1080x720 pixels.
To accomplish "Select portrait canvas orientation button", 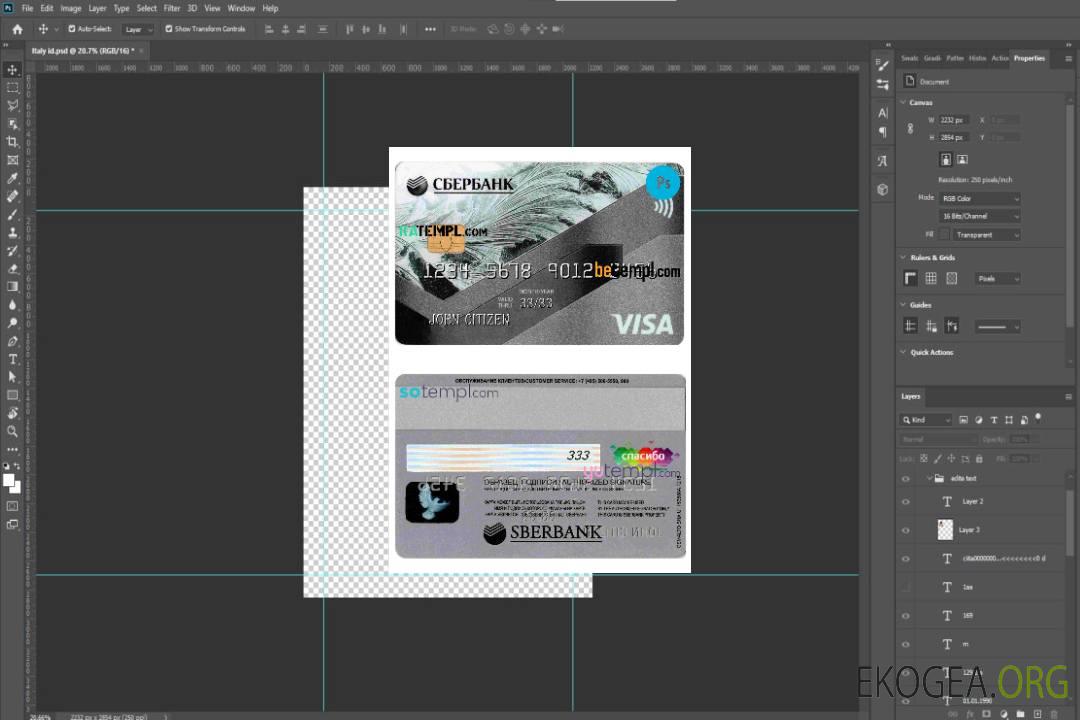I will [946, 160].
